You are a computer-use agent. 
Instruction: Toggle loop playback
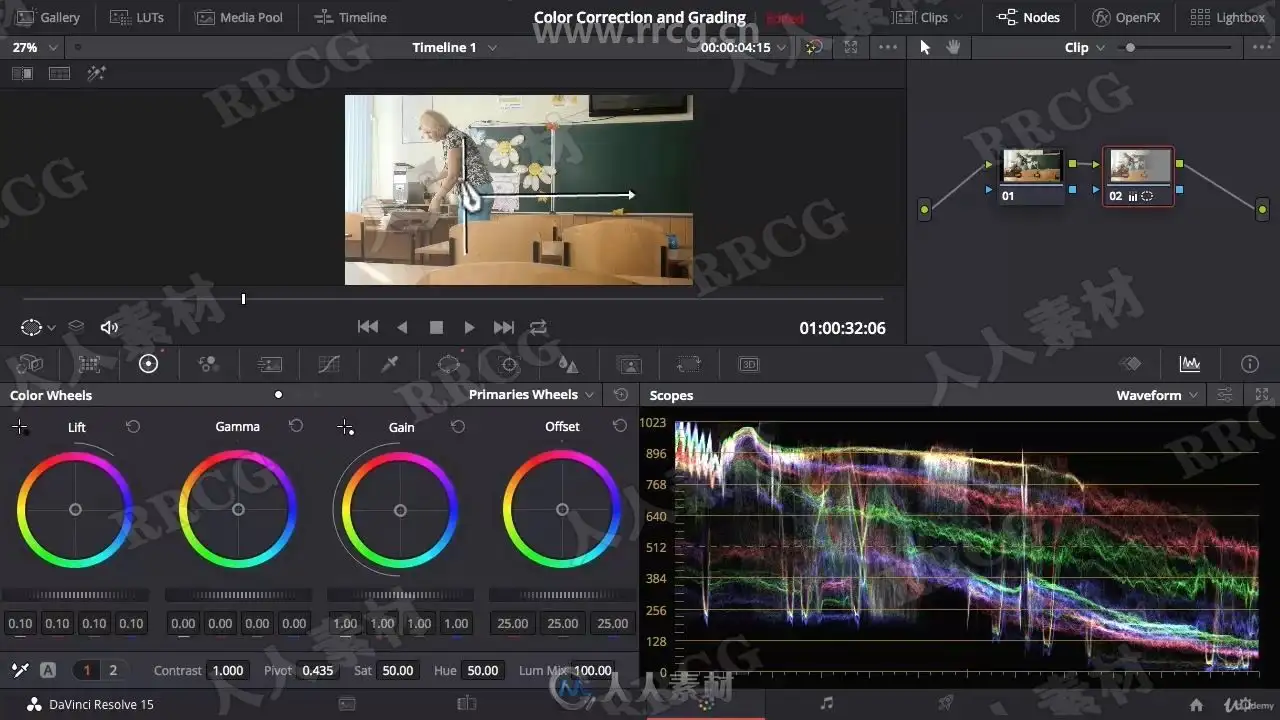[538, 327]
